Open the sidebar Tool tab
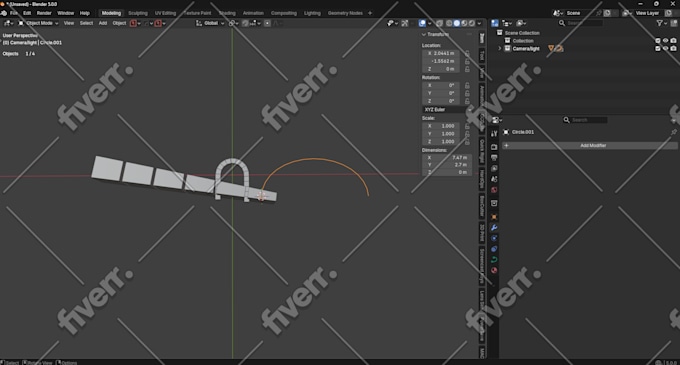This screenshot has height=365, width=680. [x=481, y=55]
